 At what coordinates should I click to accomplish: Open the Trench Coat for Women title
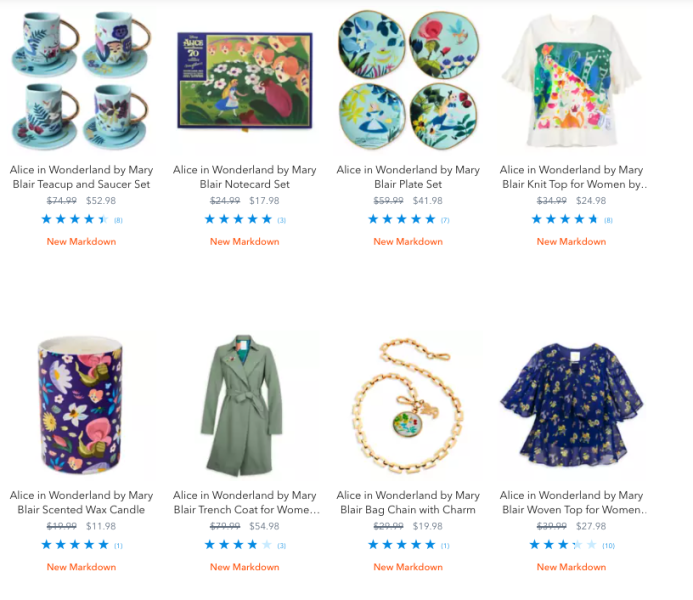(x=246, y=502)
